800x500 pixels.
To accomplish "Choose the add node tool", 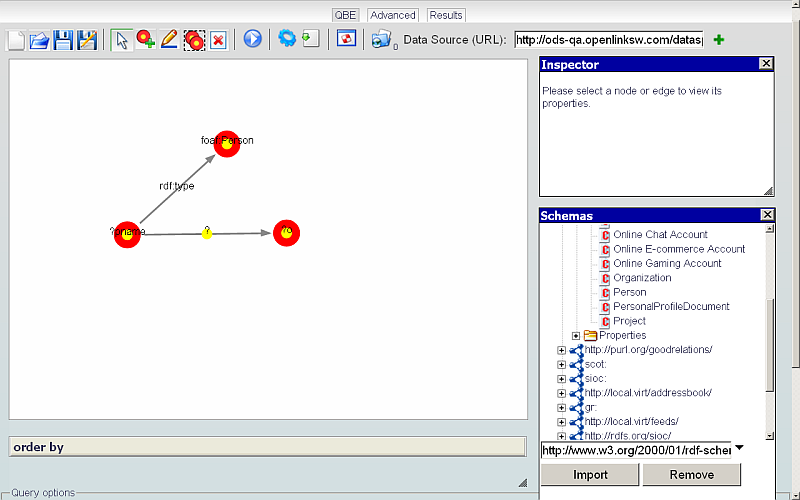I will coord(145,40).
